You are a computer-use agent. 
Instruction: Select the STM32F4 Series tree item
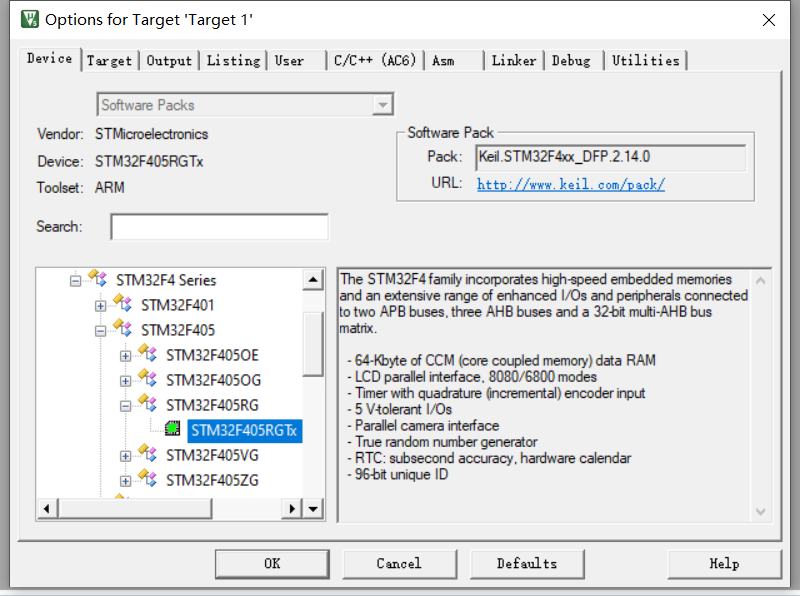pyautogui.click(x=166, y=280)
